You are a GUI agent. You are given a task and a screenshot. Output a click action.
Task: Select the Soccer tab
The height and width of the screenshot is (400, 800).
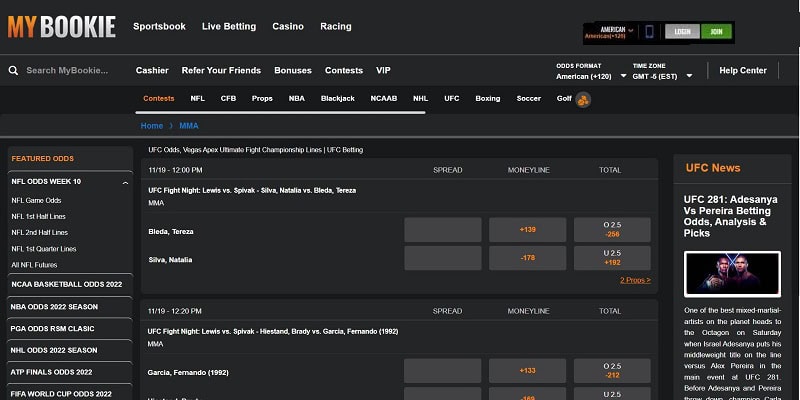pos(529,98)
